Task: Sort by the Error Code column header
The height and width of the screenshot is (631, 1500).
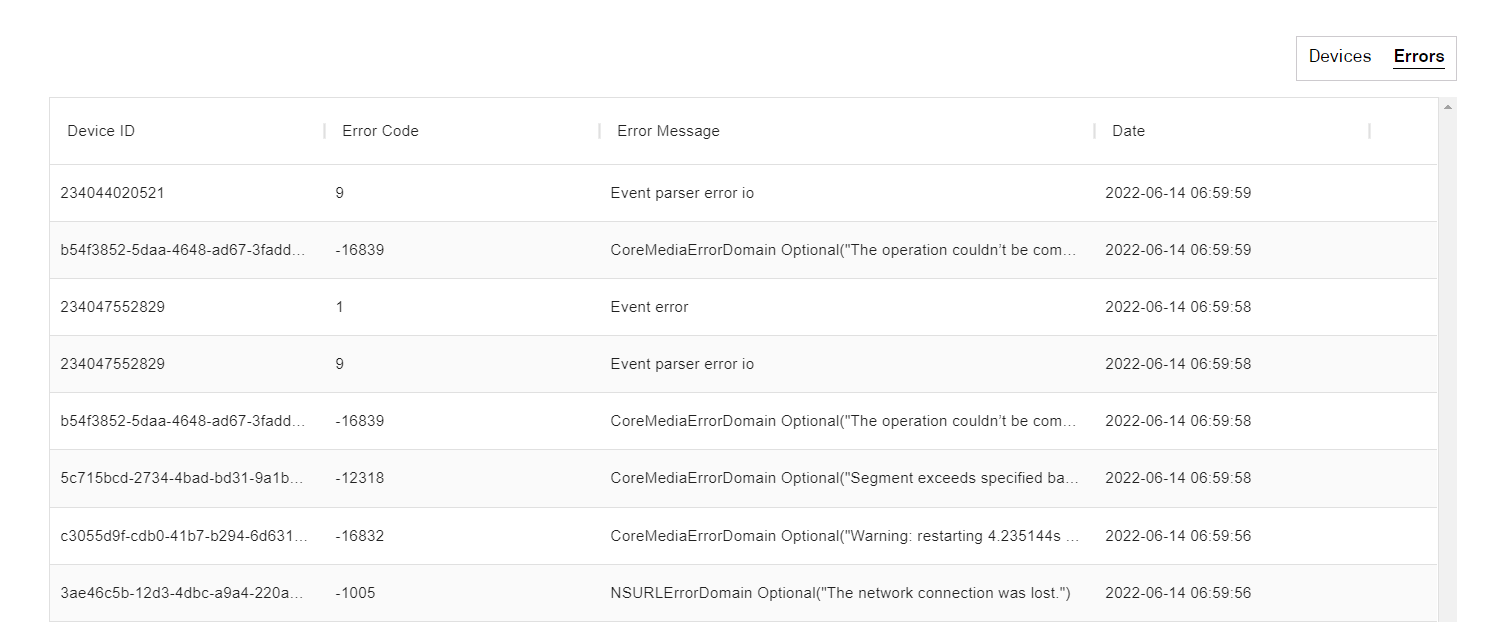Action: [x=380, y=131]
